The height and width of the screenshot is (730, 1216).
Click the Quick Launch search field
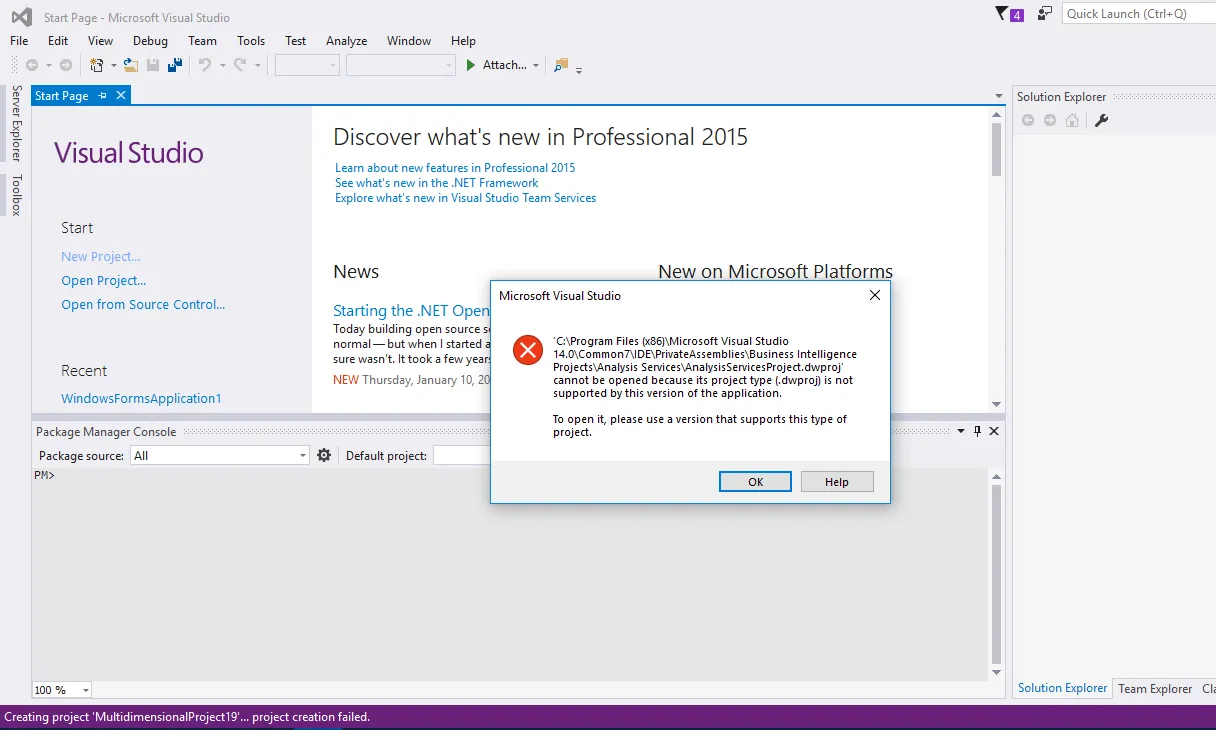click(x=1137, y=14)
